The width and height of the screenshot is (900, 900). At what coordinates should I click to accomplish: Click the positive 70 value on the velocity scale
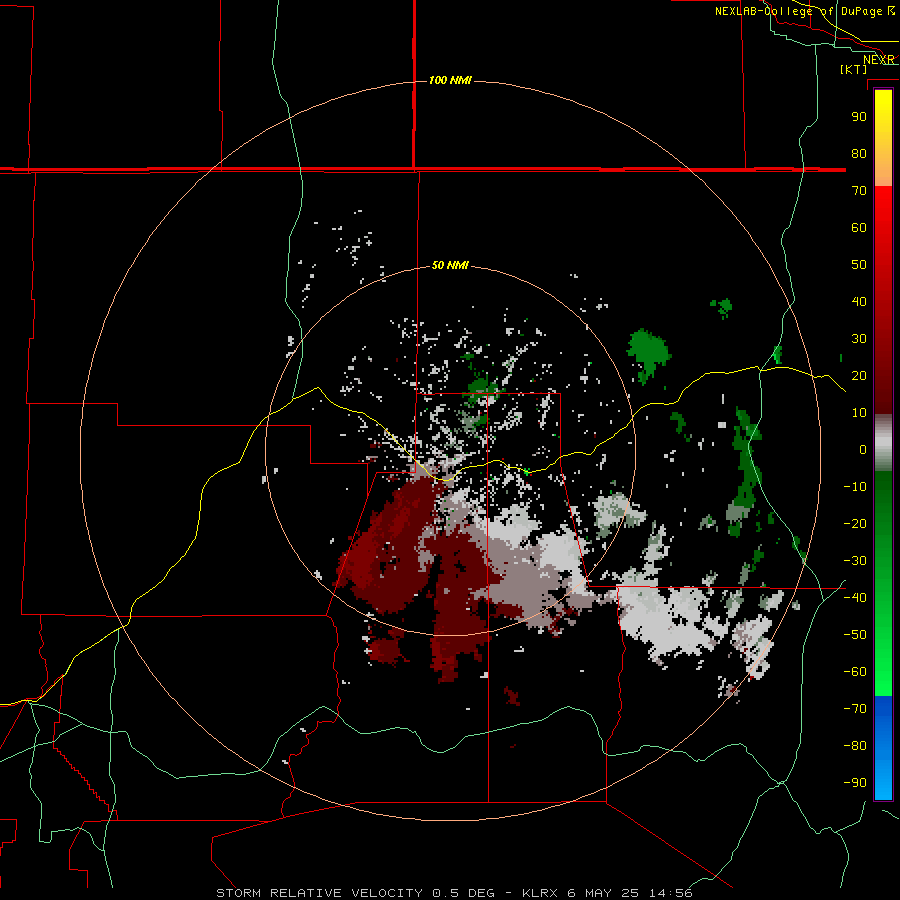coord(859,191)
